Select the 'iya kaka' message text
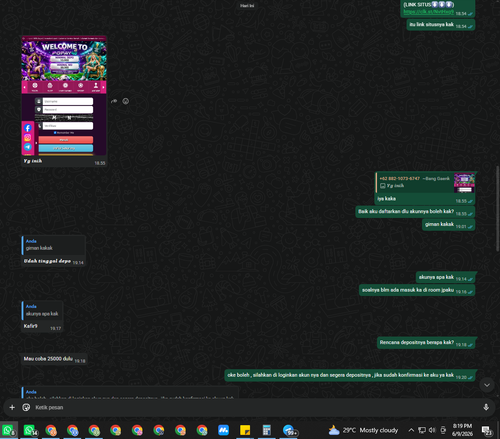500x439 pixels. click(x=386, y=199)
